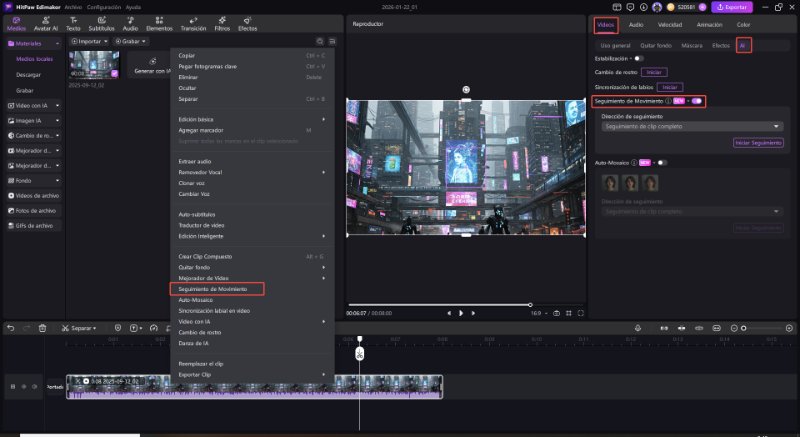This screenshot has height=437, width=800.
Task: Click the microphone icon in timeline toolbar
Action: [x=637, y=327]
